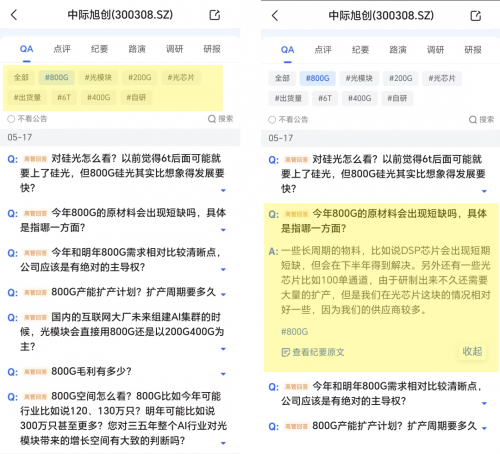
Task: Switch to 点评 tab on left screen
Action: click(62, 49)
